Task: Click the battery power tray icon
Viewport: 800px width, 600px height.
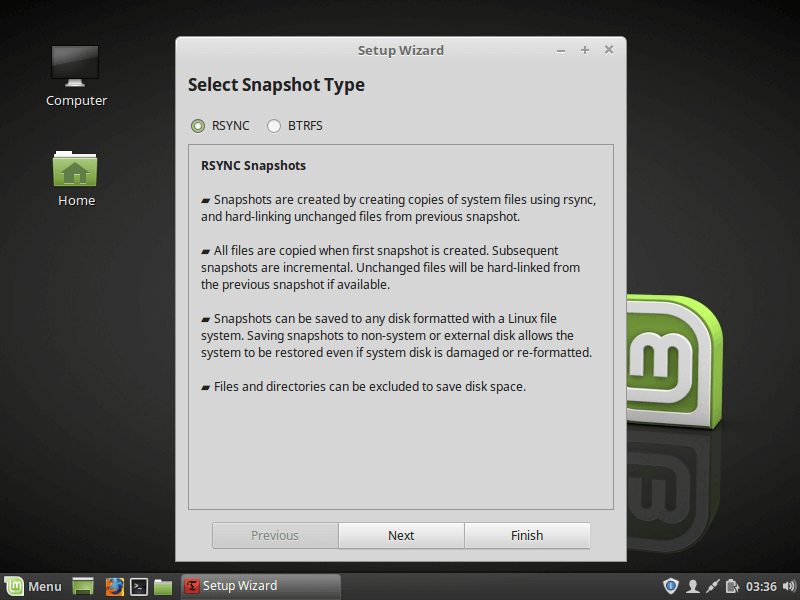Action: [732, 586]
